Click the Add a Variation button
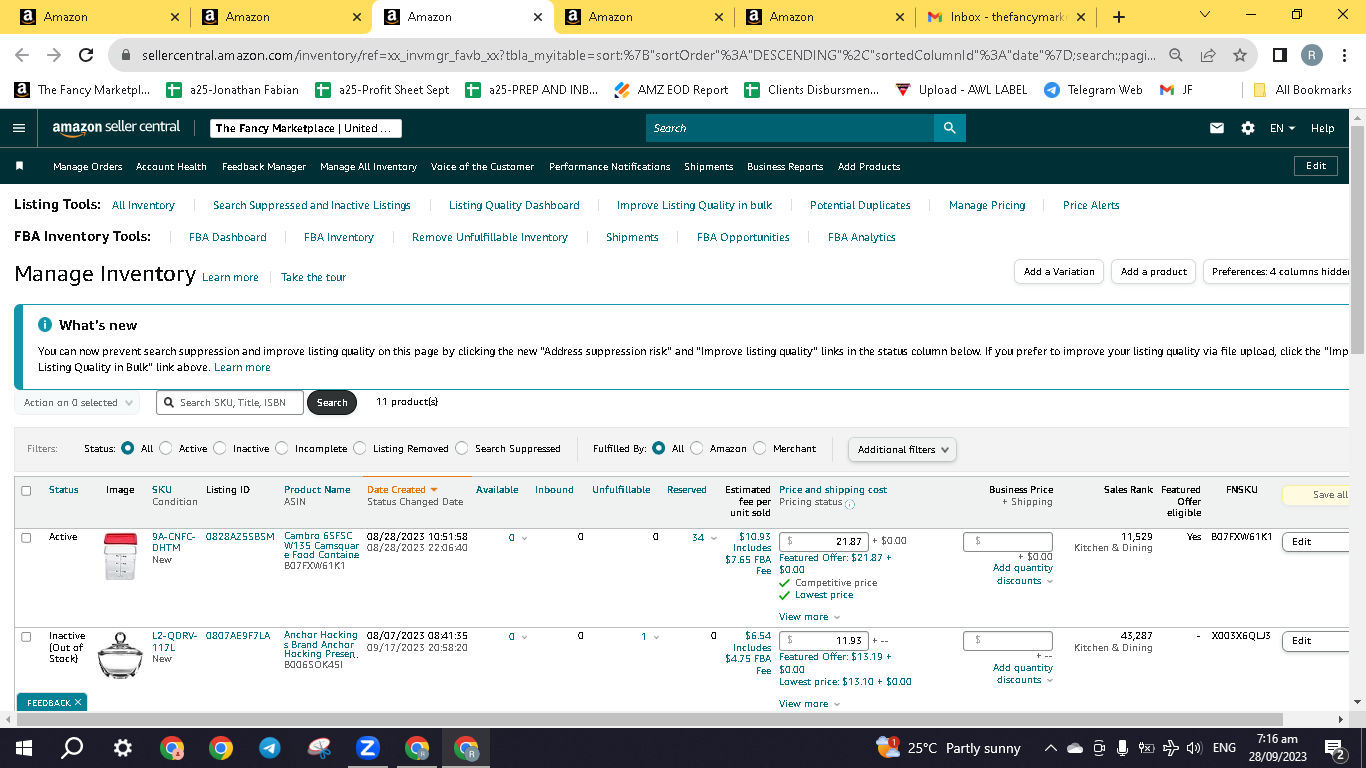Viewport: 1366px width, 768px height. pos(1059,272)
